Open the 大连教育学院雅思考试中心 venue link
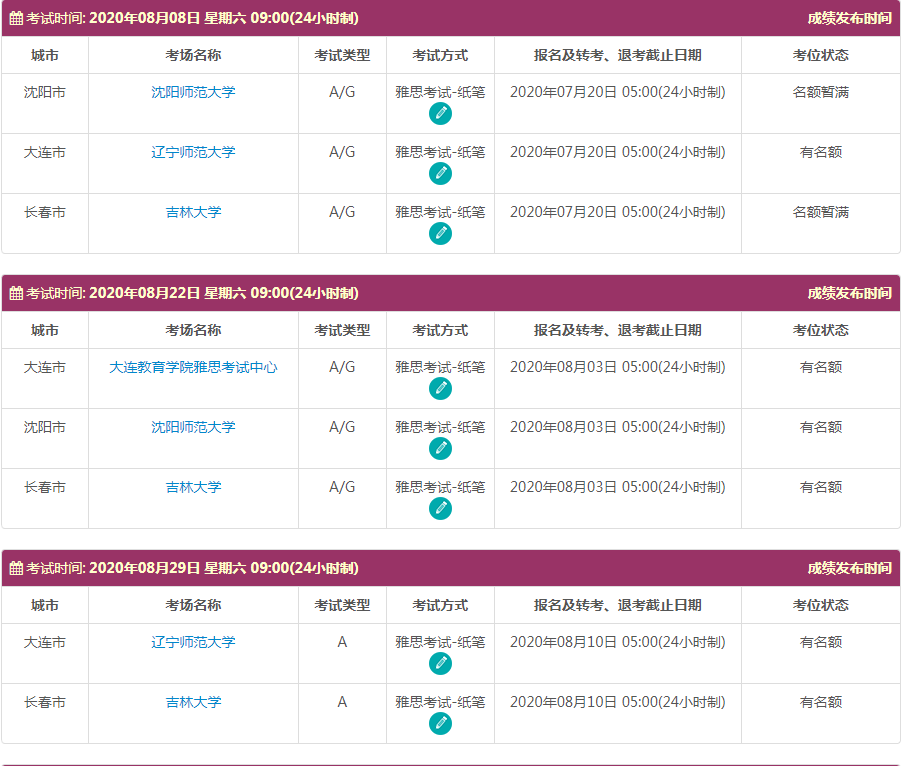 (193, 367)
